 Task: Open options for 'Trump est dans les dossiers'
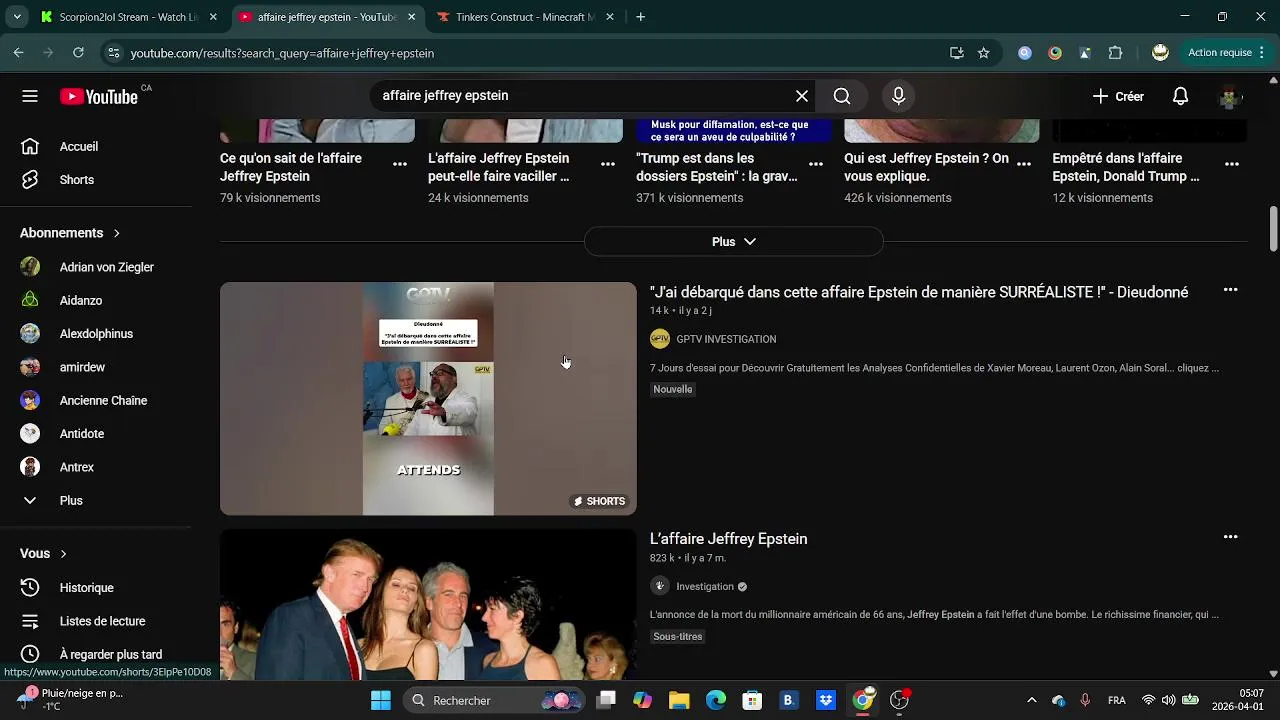click(816, 164)
